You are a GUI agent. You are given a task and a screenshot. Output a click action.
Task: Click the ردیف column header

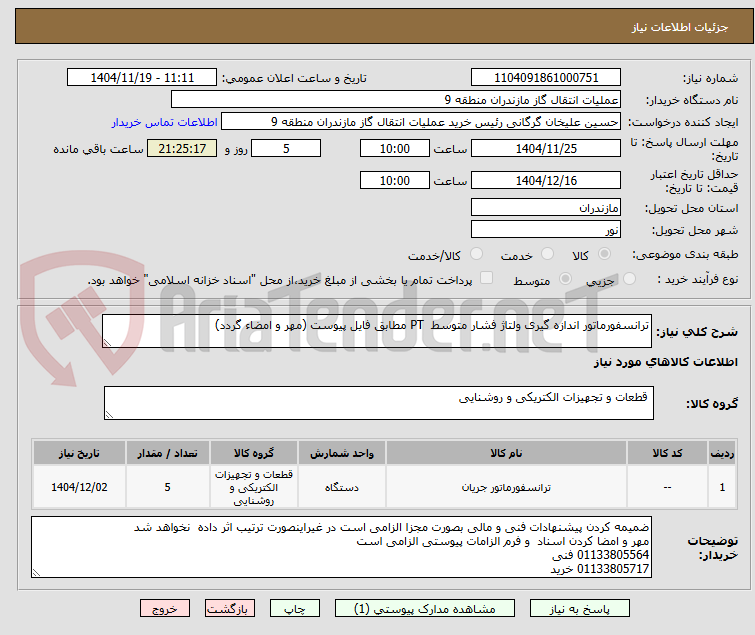pos(722,453)
